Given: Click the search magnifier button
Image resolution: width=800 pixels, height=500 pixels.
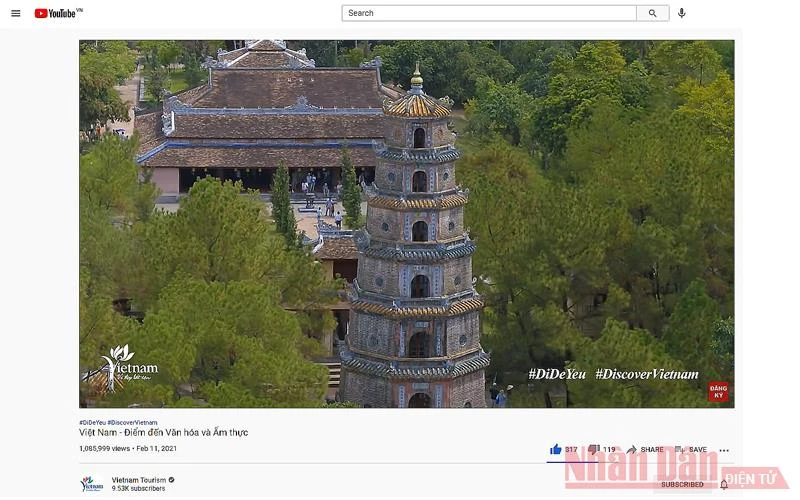Looking at the screenshot, I should coord(652,13).
